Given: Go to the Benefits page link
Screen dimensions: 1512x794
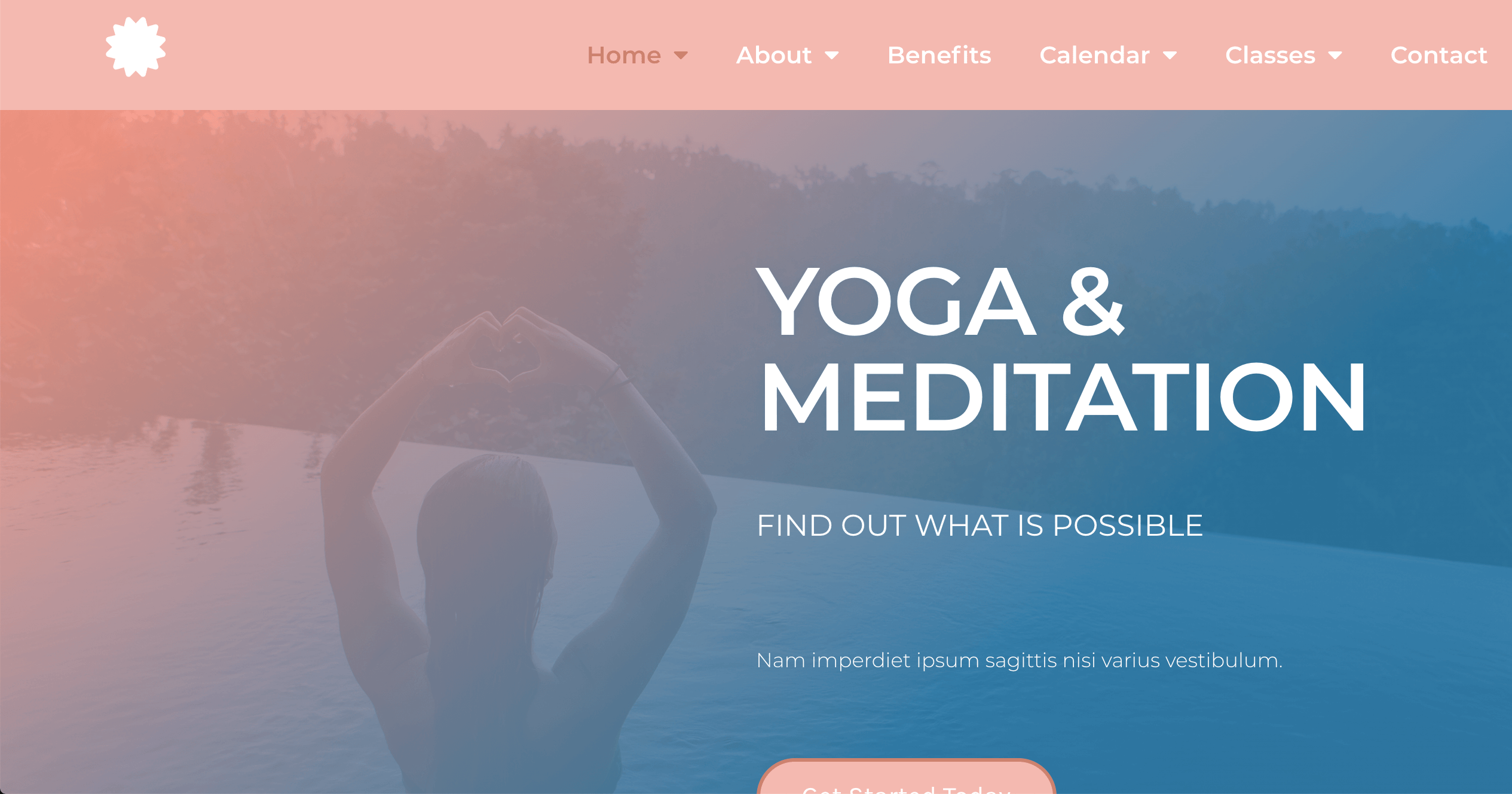Looking at the screenshot, I should 939,55.
